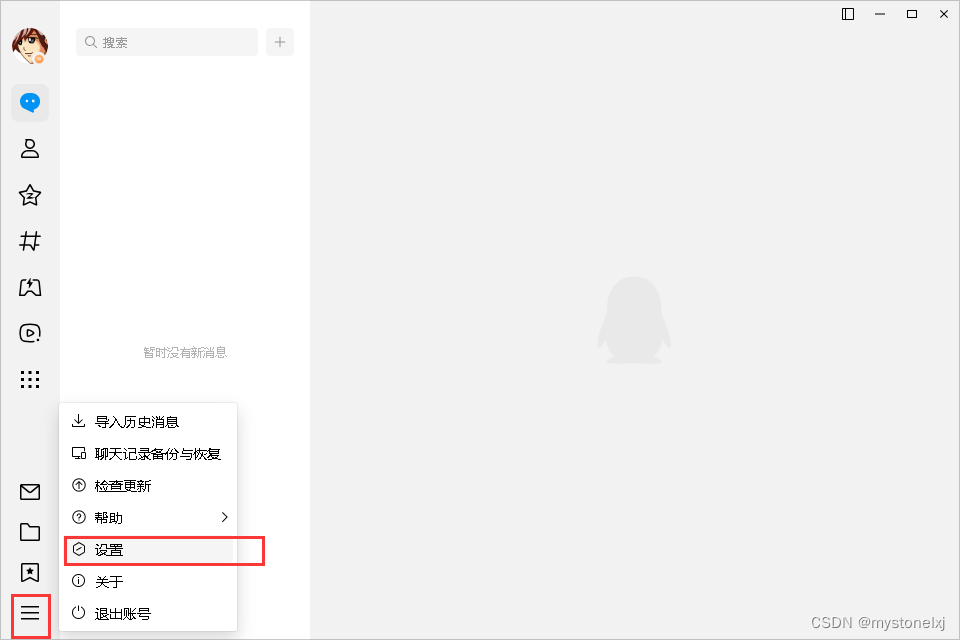Expand the 帮助 submenu arrow
The width and height of the screenshot is (960, 640).
point(225,518)
